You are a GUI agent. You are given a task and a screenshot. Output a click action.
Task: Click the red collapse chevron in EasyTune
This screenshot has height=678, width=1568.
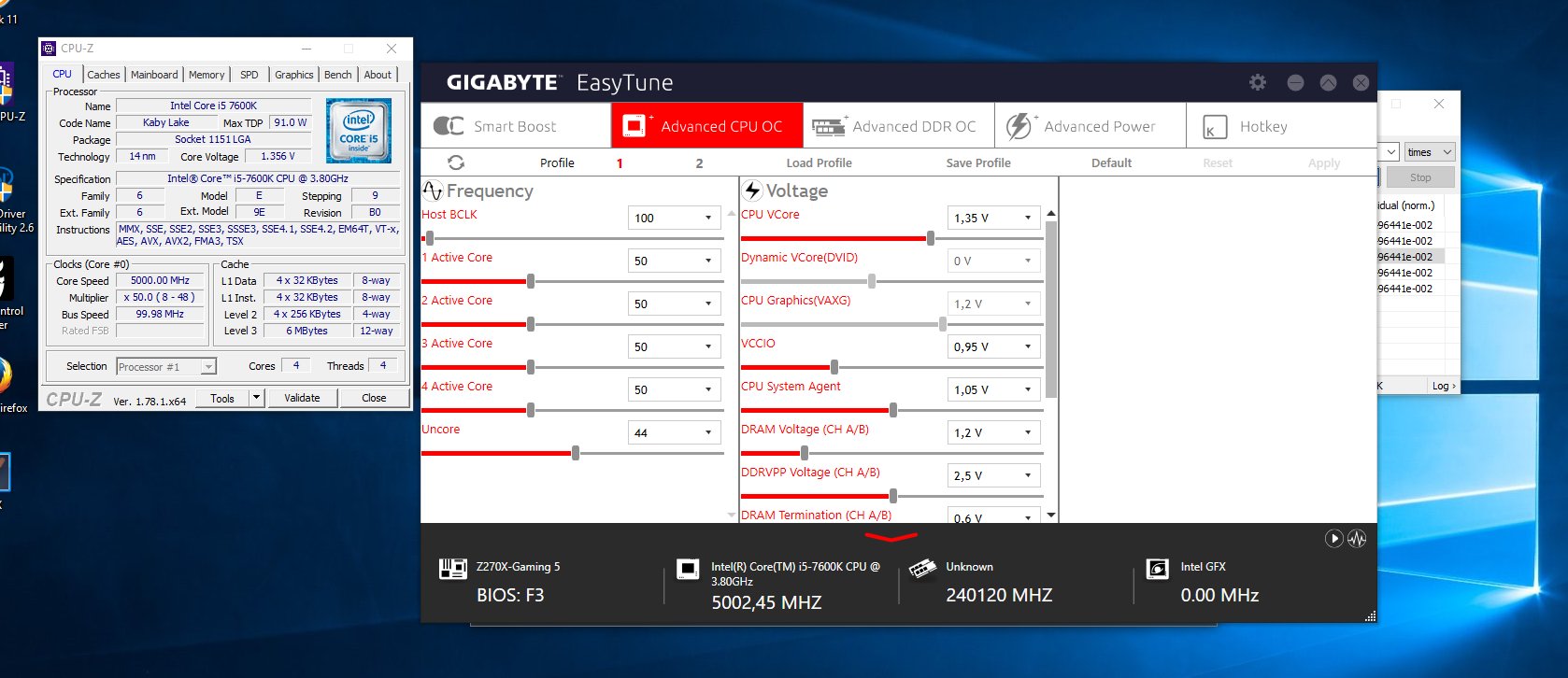pyautogui.click(x=891, y=537)
